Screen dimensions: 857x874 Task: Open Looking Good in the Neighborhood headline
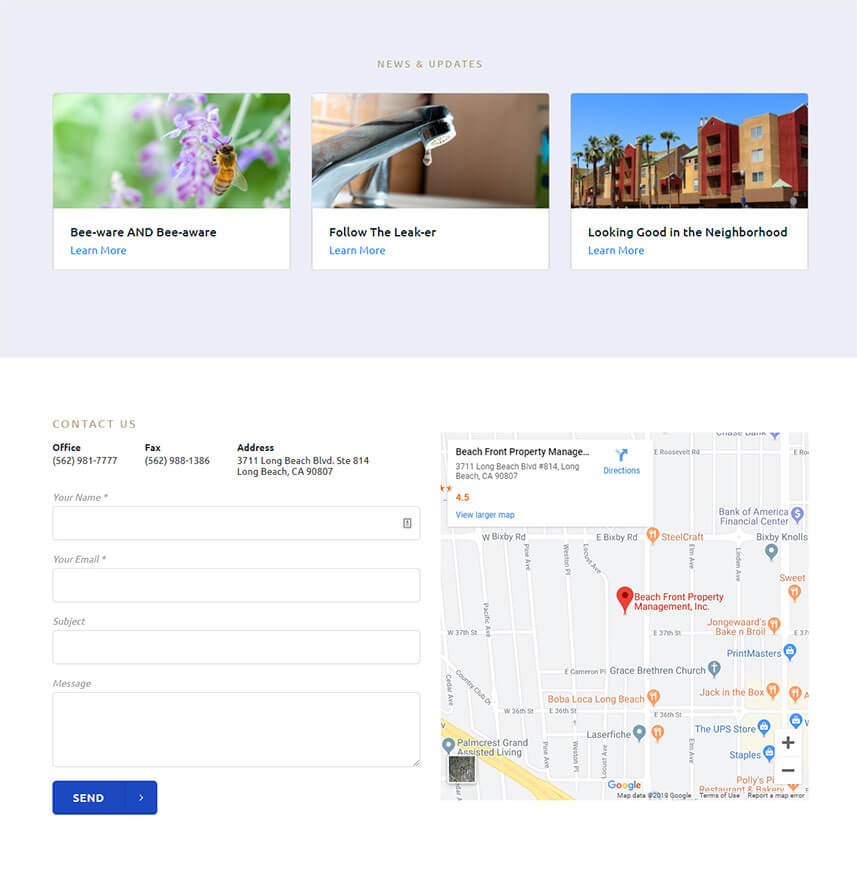click(x=688, y=232)
